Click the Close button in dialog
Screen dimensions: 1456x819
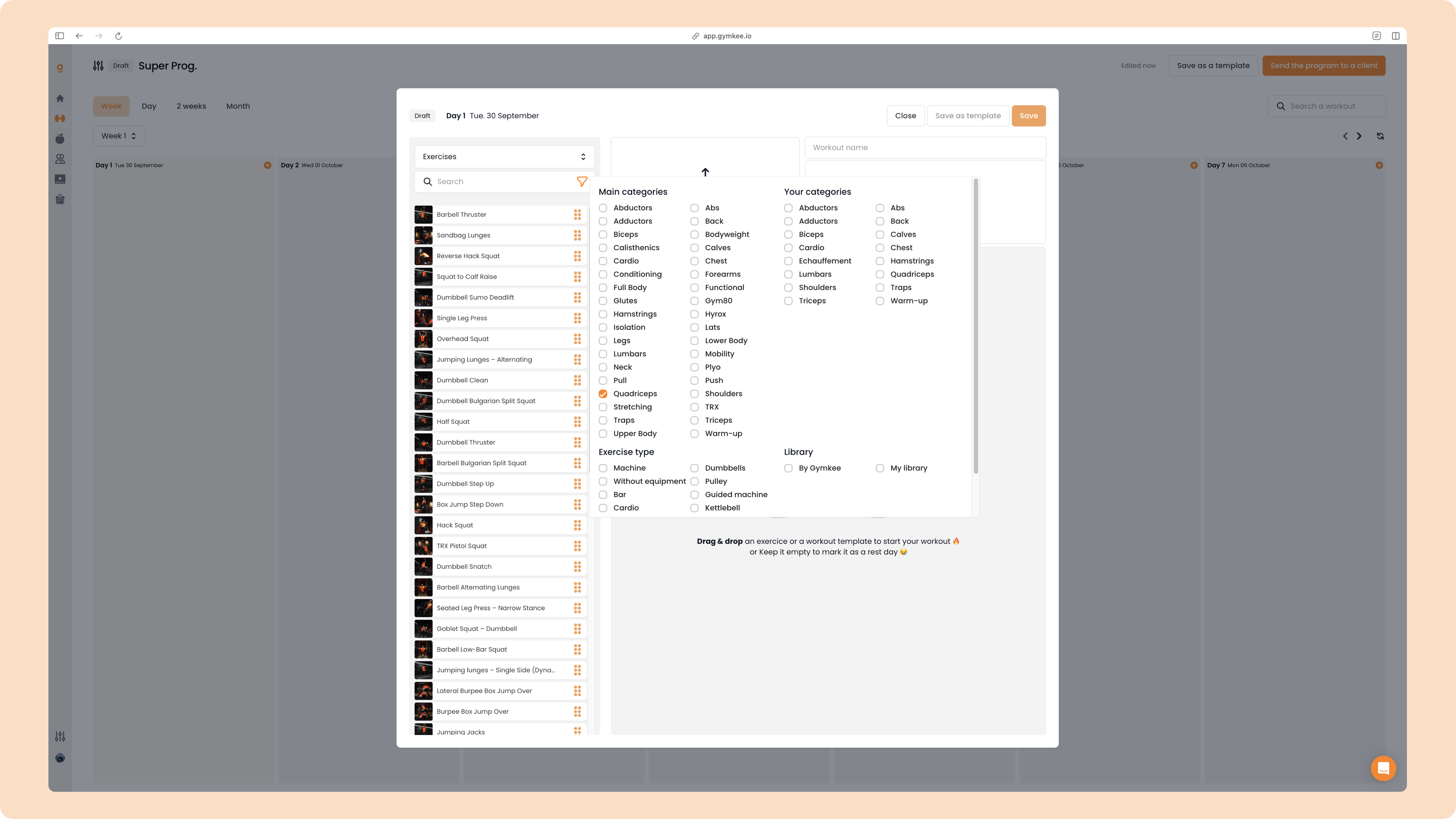click(x=905, y=115)
